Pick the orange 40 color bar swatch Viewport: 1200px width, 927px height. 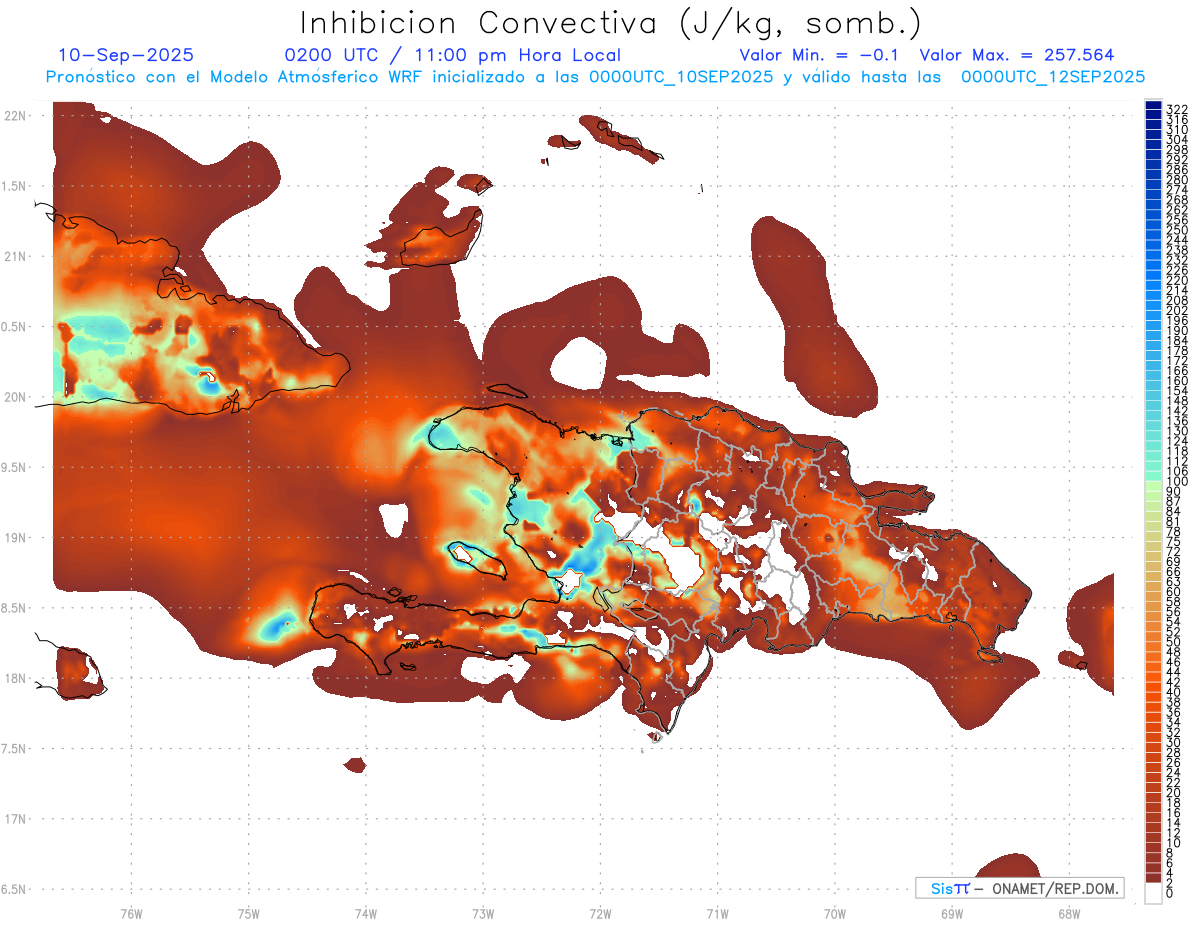pos(1153,692)
